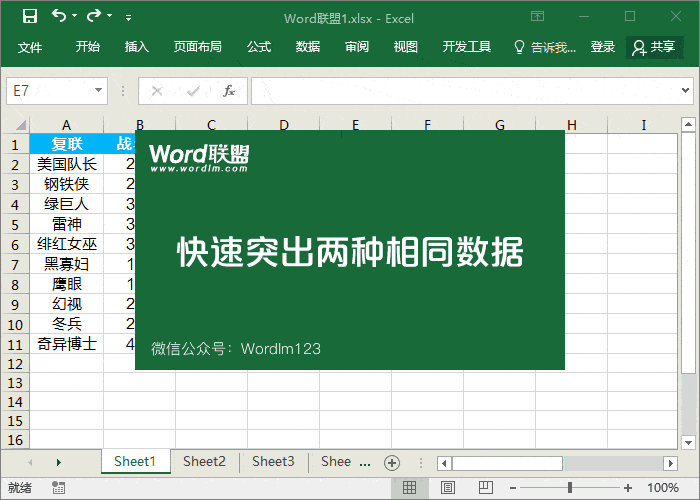
Task: Expand the formula bar
Action: point(687,91)
